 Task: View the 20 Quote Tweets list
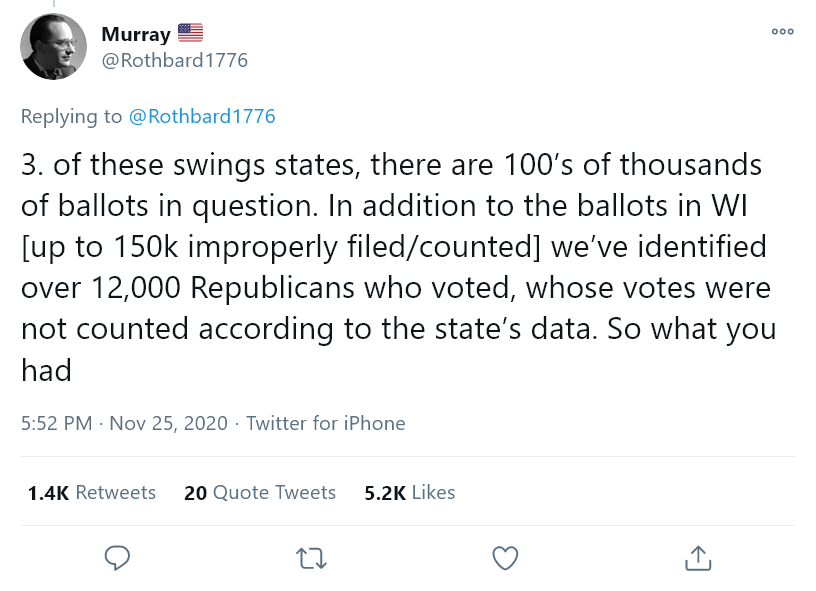pyautogui.click(x=260, y=492)
